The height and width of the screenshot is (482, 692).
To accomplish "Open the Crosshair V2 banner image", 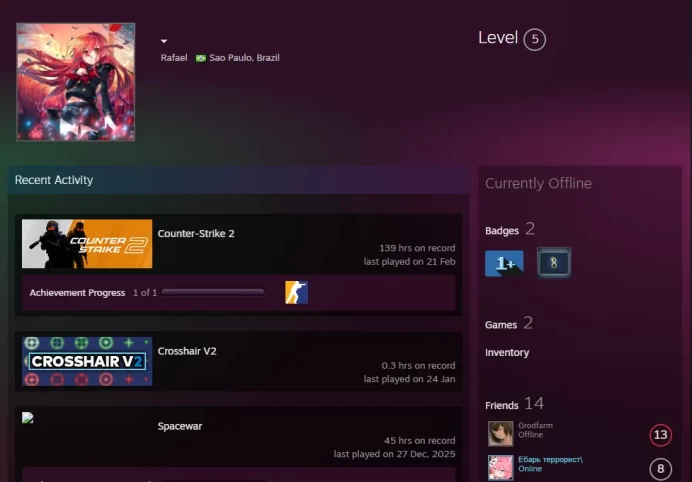I will tap(87, 362).
